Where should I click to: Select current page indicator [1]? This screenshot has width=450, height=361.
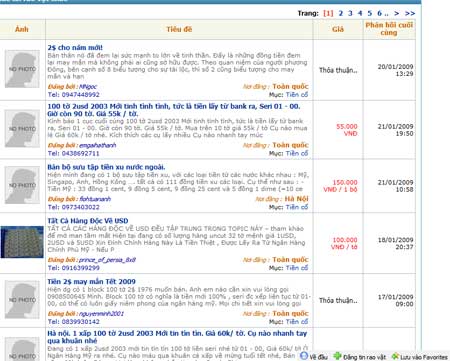tap(328, 13)
